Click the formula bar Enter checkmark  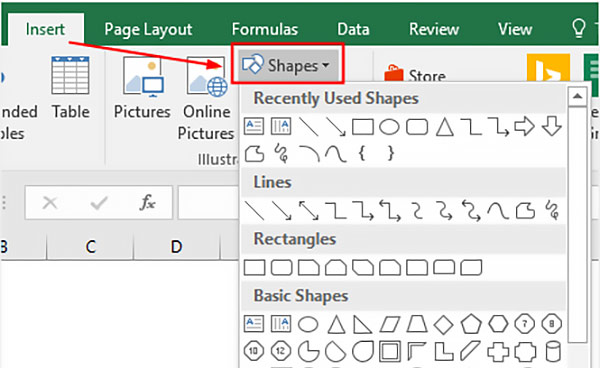click(x=99, y=203)
